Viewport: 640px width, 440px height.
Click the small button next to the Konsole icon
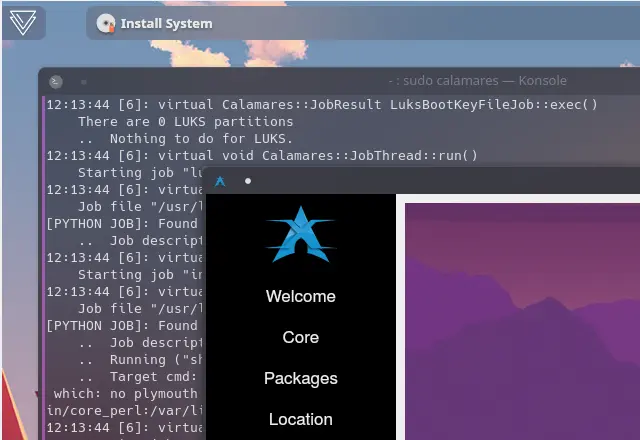coord(84,82)
